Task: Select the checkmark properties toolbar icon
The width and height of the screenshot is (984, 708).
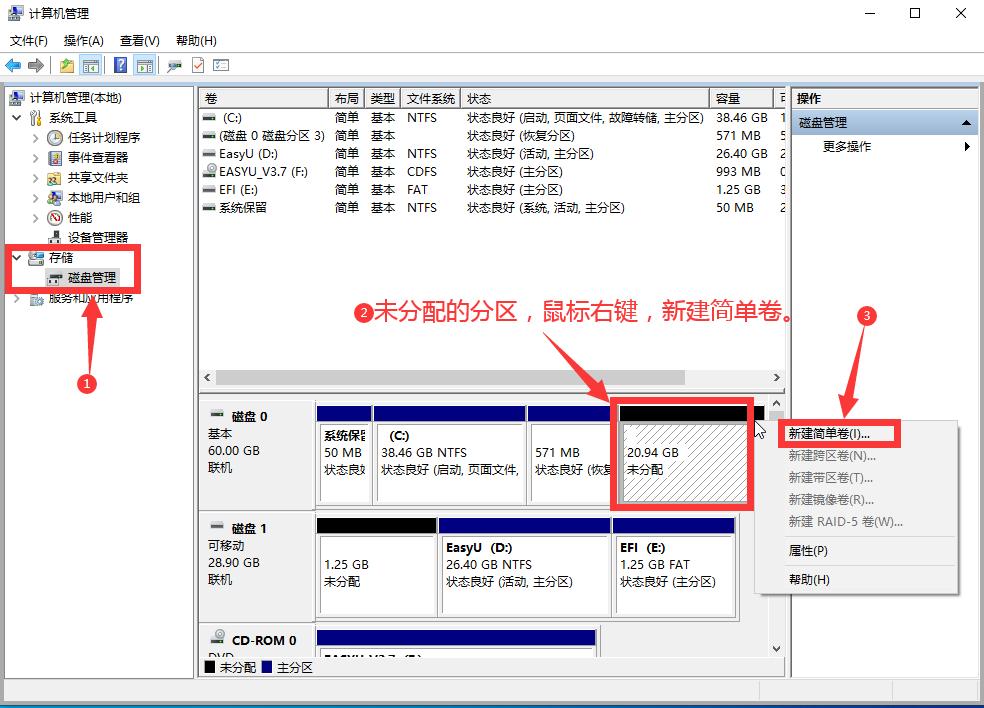Action: point(197,65)
